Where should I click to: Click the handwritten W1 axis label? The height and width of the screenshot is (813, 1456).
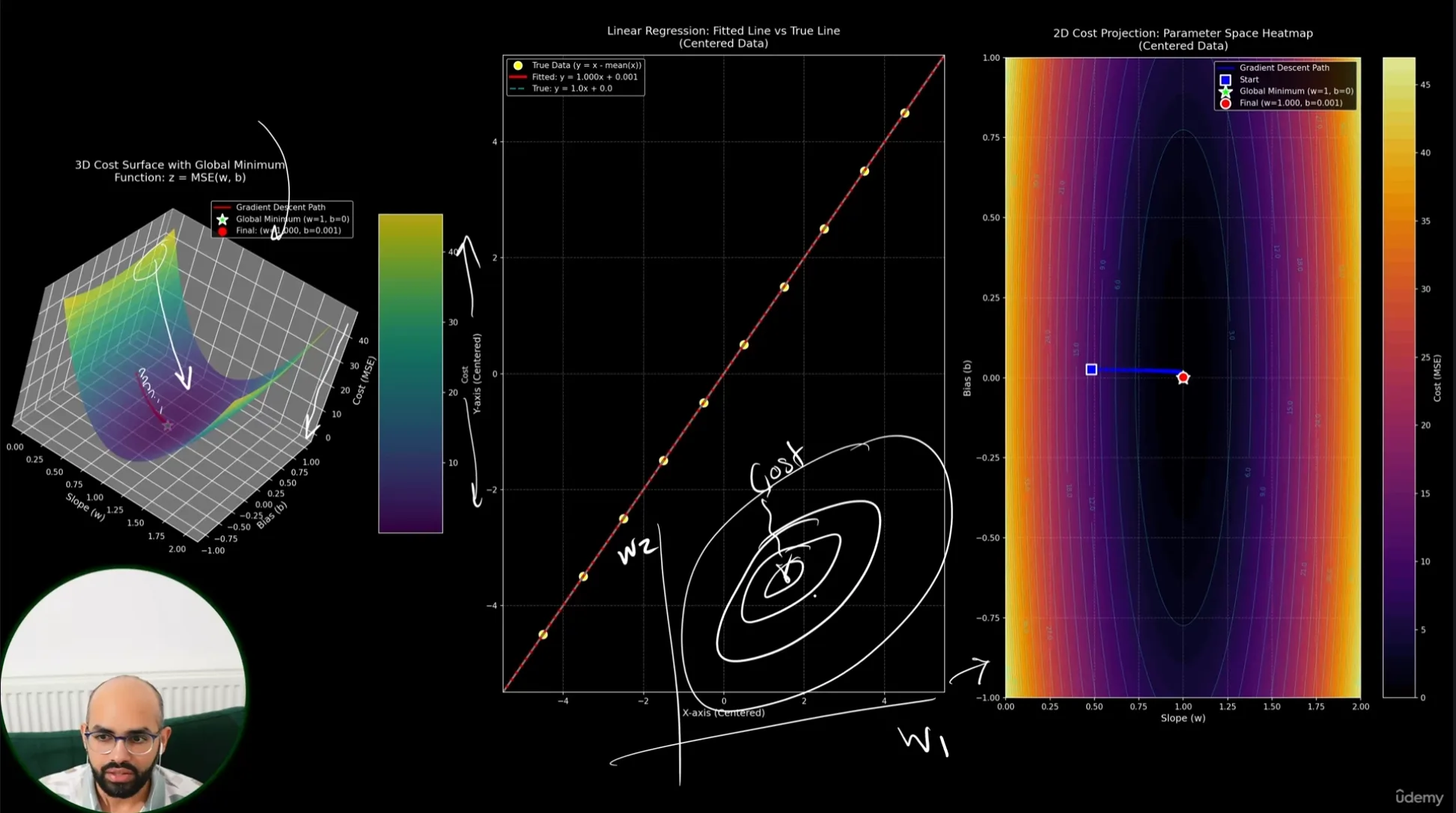point(923,741)
